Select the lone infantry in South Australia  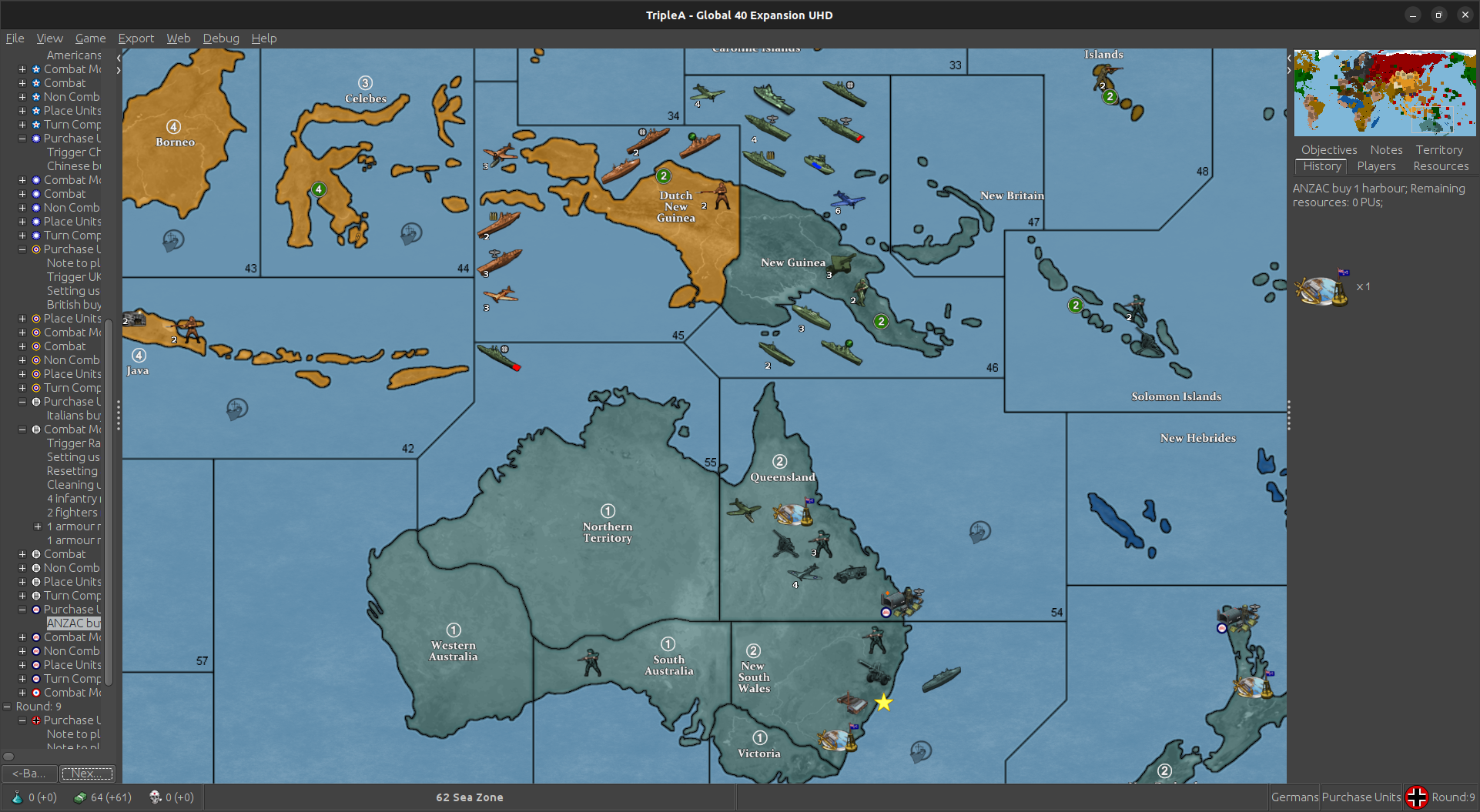pyautogui.click(x=591, y=662)
